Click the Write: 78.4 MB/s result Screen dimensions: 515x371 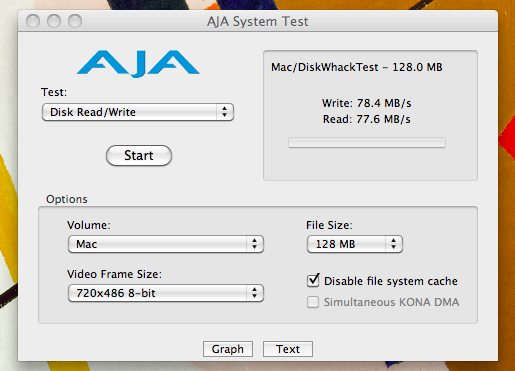coord(367,103)
